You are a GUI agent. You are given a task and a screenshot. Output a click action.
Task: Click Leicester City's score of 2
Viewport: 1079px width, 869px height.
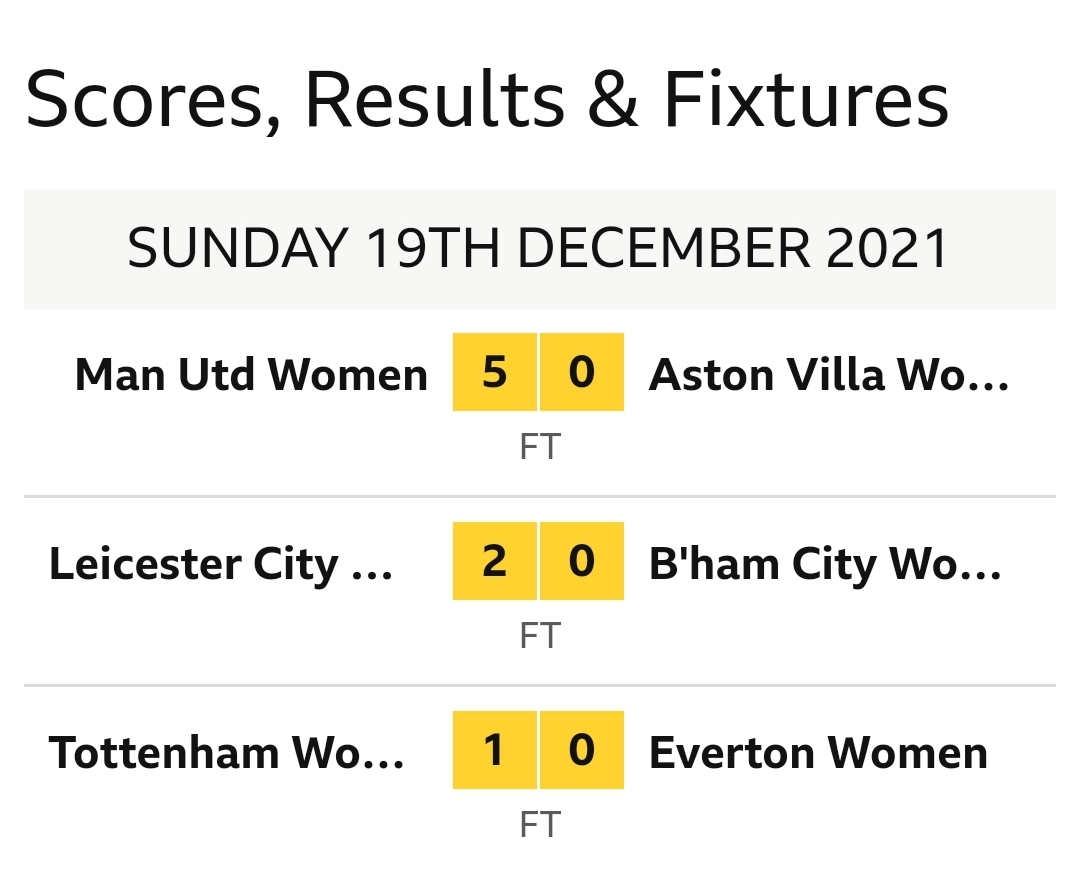pos(495,561)
